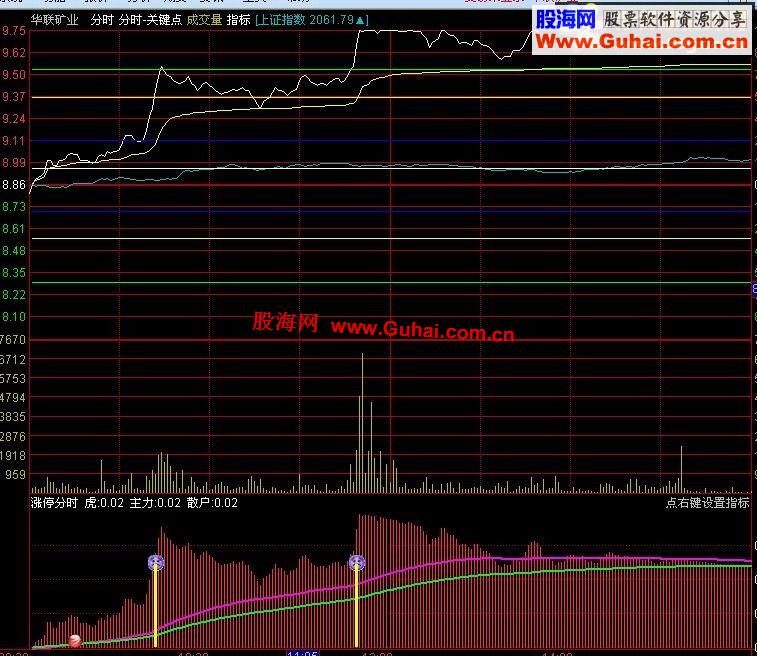Click the 8.48 price axis label

pos(13,251)
